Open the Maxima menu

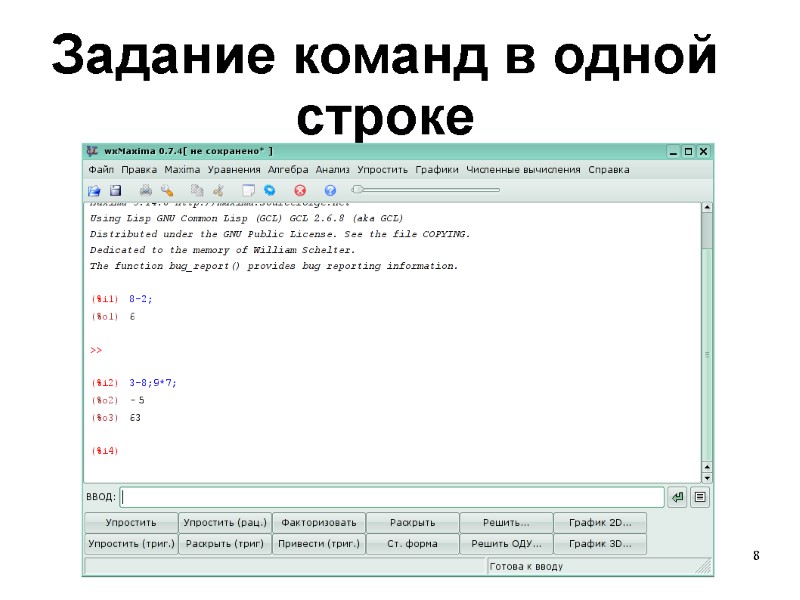click(182, 169)
